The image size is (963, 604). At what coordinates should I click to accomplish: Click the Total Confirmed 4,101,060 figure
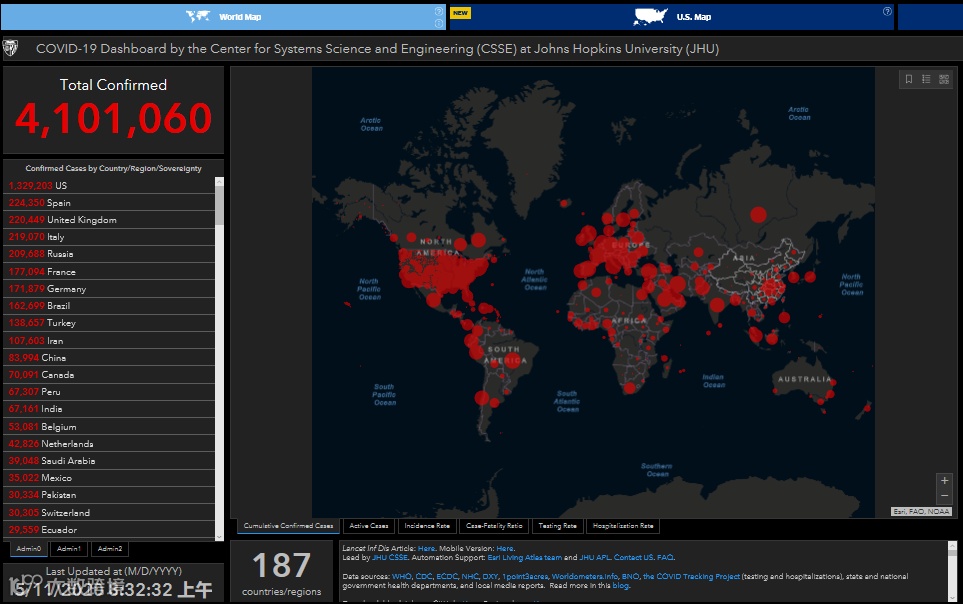click(x=114, y=118)
